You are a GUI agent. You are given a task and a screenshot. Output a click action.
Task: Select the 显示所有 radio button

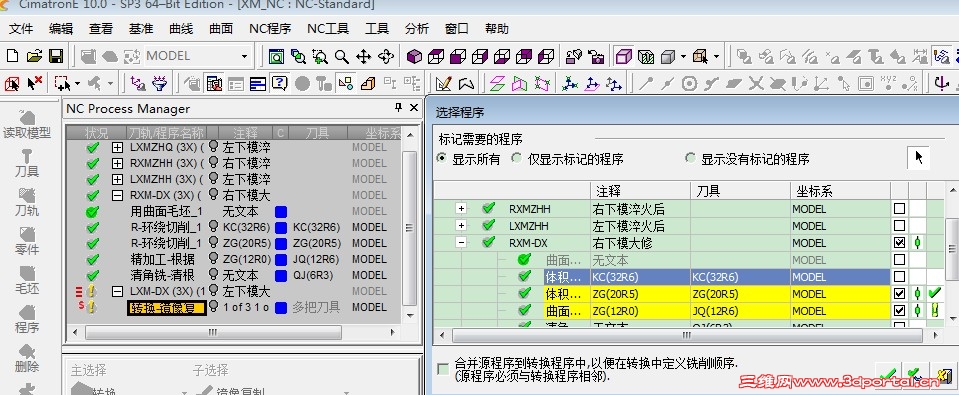[x=442, y=158]
